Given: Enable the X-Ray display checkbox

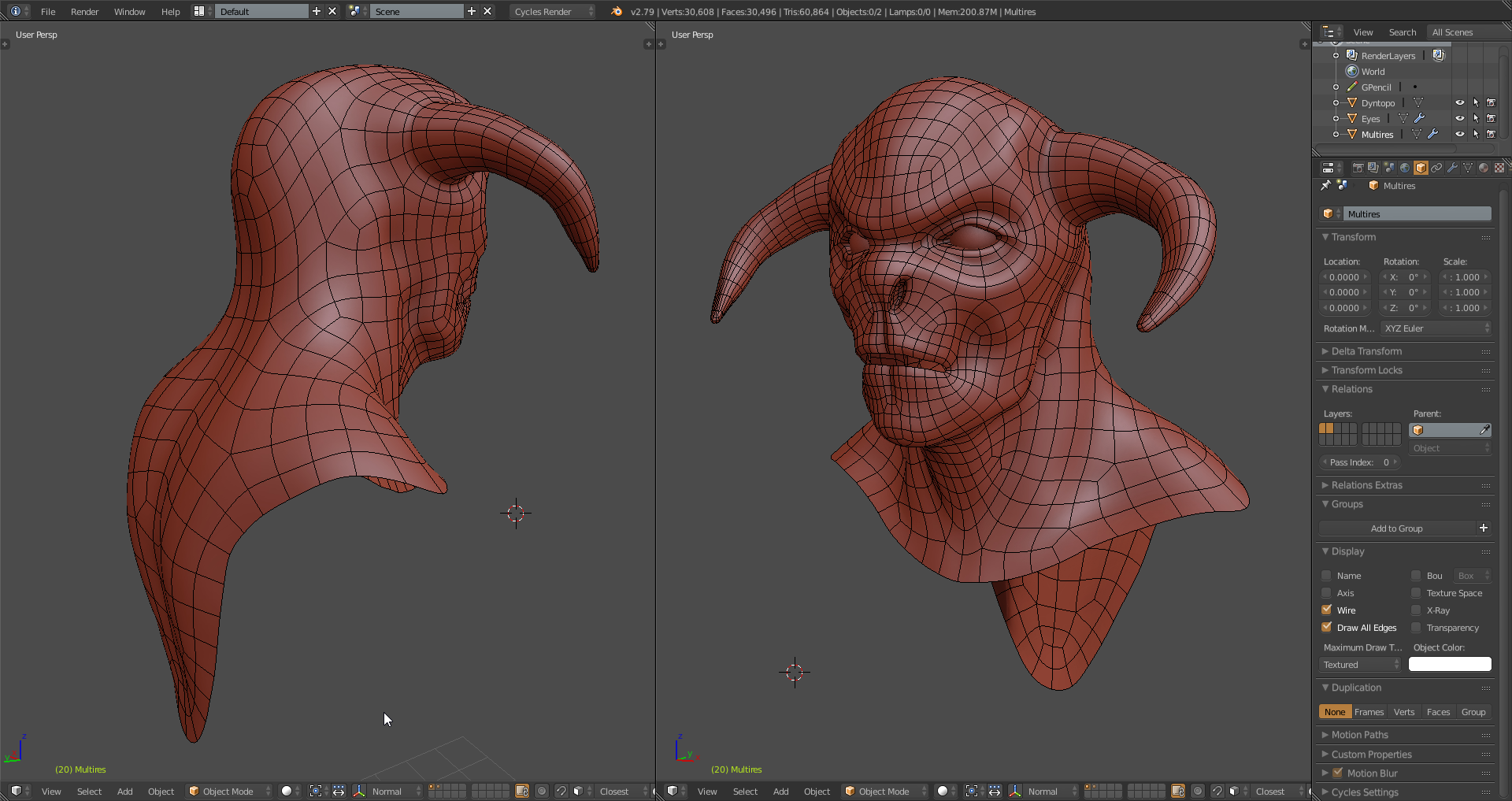Looking at the screenshot, I should [1416, 610].
